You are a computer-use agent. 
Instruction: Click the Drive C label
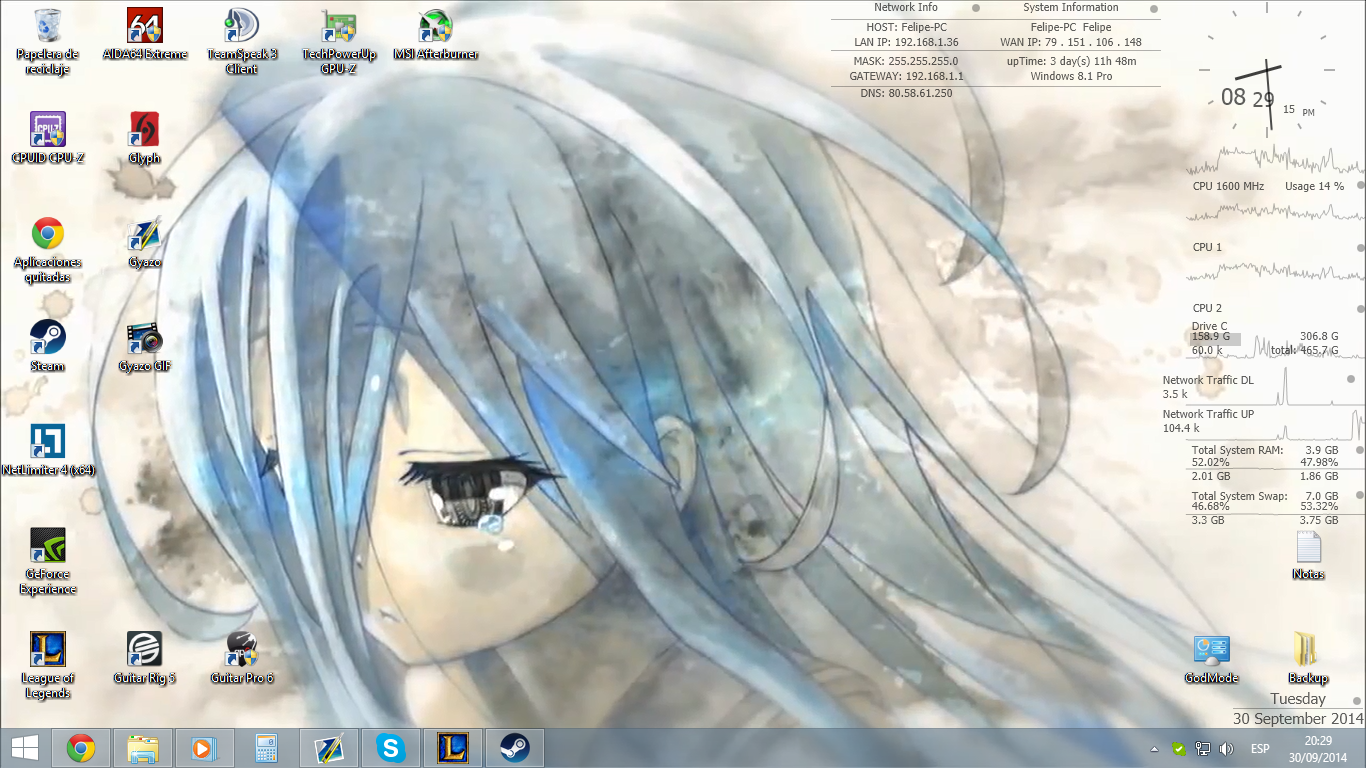(1209, 327)
